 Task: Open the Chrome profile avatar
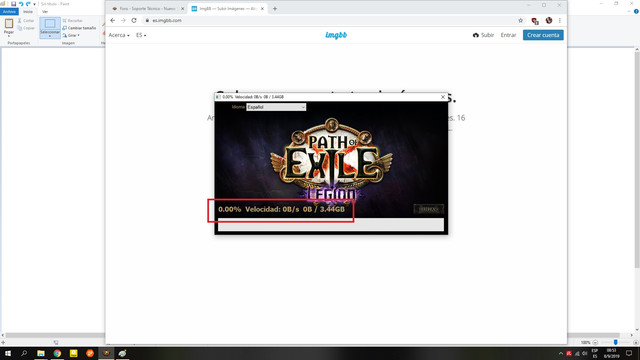click(549, 20)
